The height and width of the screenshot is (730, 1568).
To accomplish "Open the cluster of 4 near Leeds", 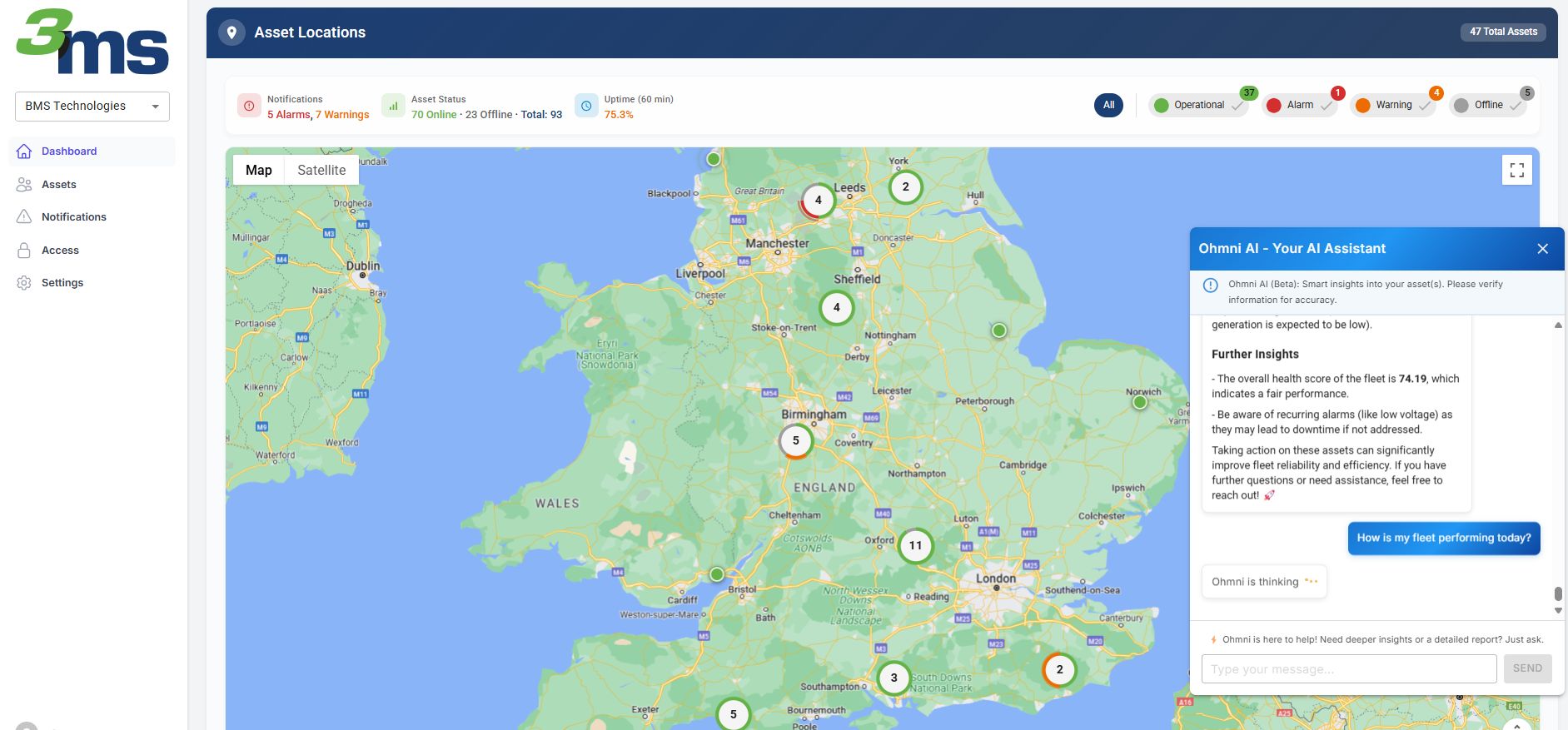I will (818, 201).
